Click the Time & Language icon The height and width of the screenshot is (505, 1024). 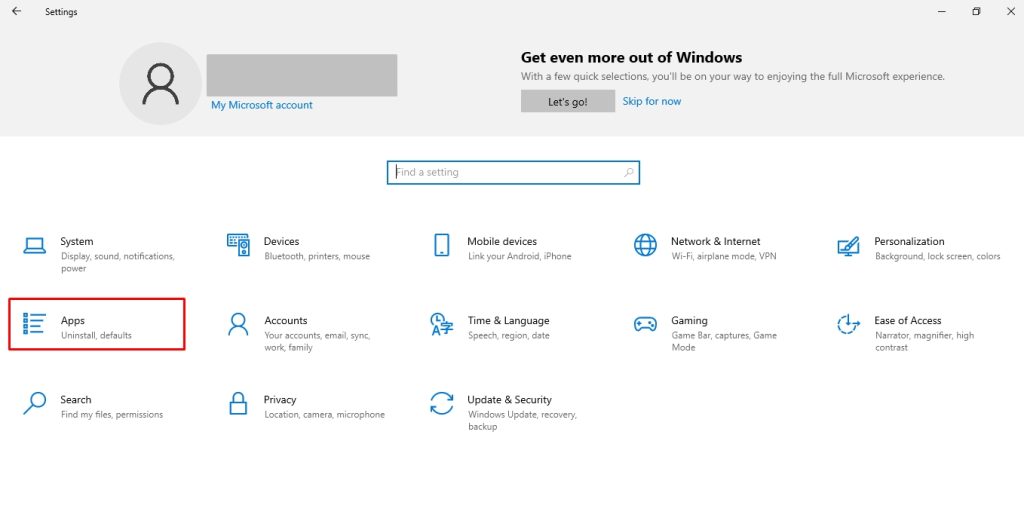click(x=441, y=324)
